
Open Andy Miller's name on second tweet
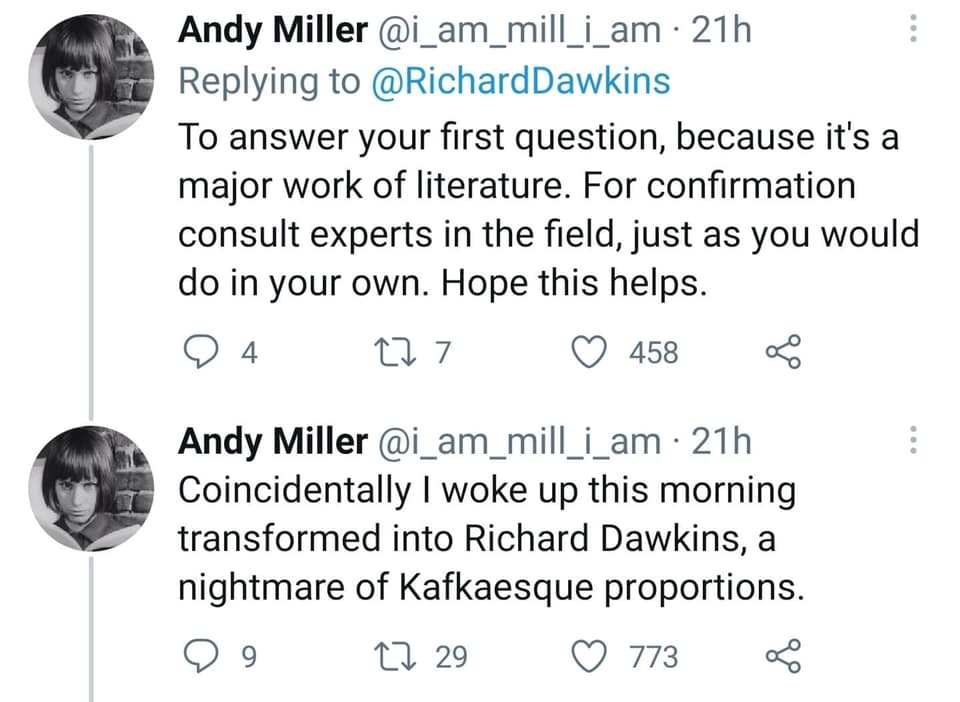272,439
